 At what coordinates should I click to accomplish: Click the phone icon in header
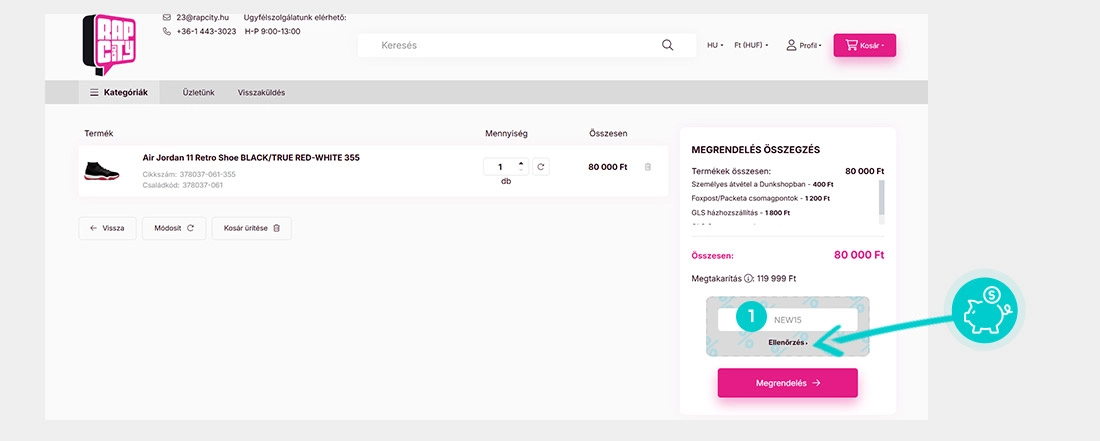pos(166,32)
